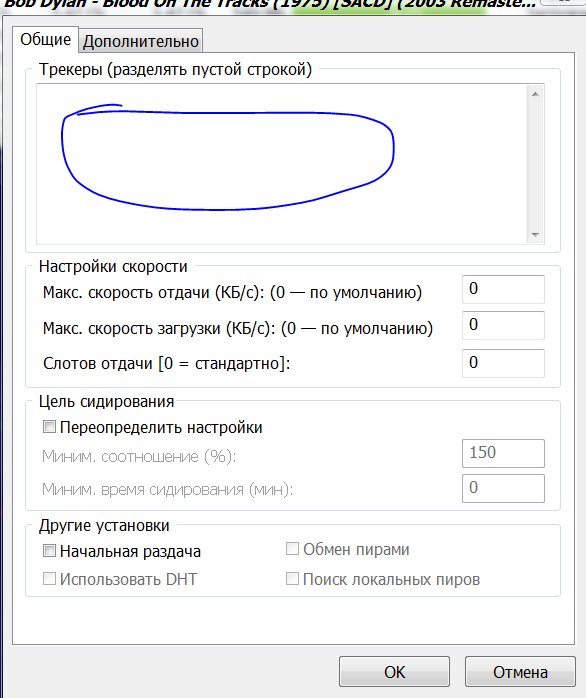This screenshot has width=586, height=698.
Task: Click the Миним. время сидирования field
Action: [503, 488]
